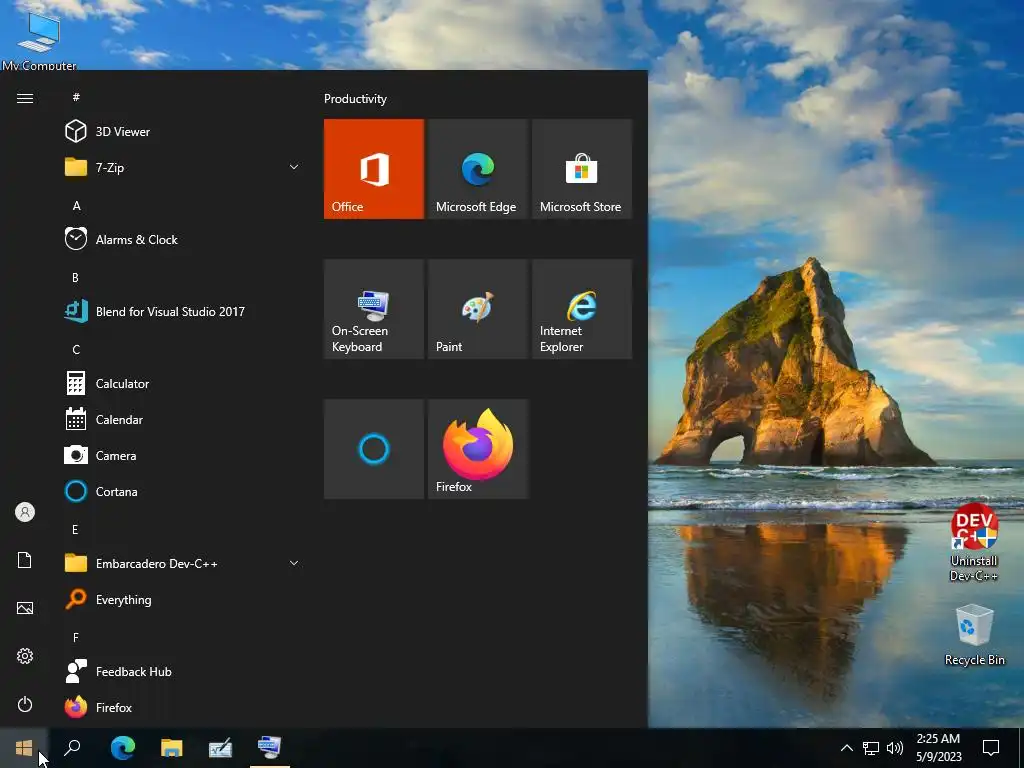Launch Firefox from the app list
The width and height of the screenshot is (1024, 768).
click(183, 707)
